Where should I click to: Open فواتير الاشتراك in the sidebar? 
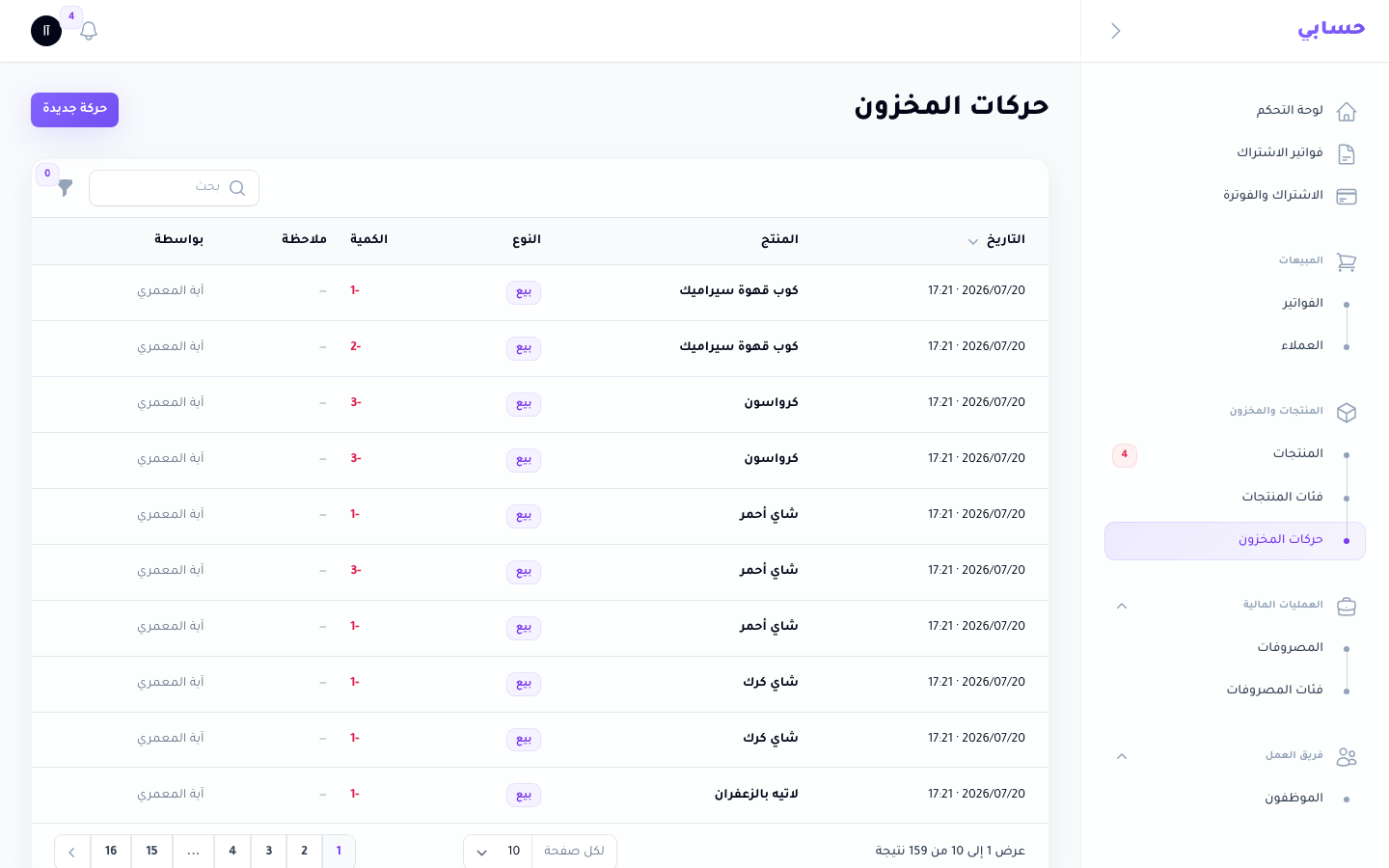(x=1279, y=153)
